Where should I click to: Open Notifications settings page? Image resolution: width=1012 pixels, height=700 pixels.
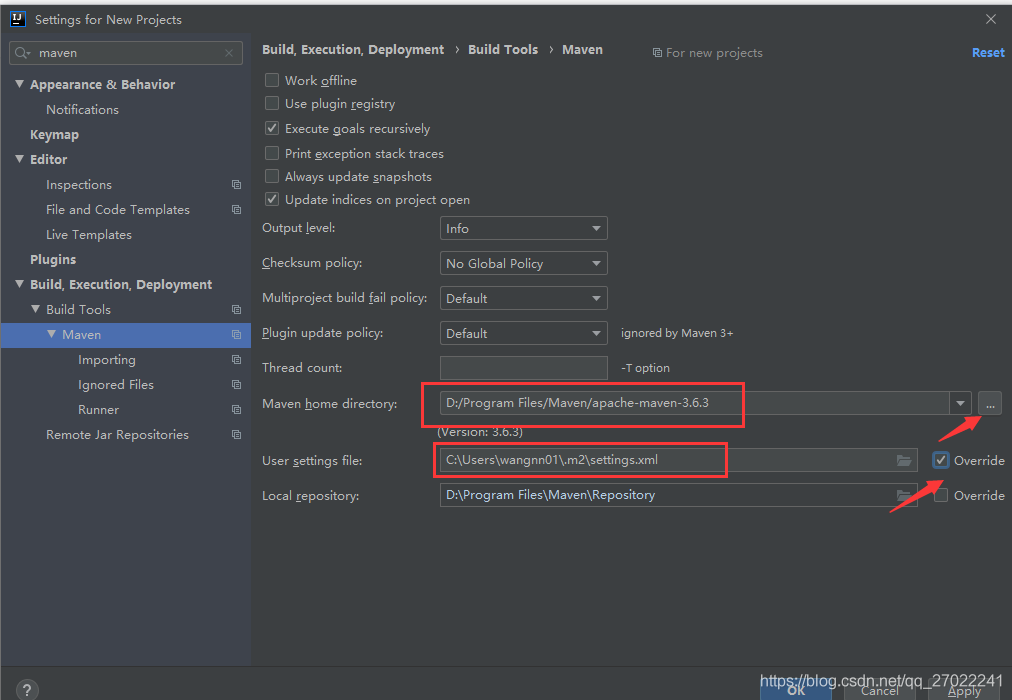(82, 110)
